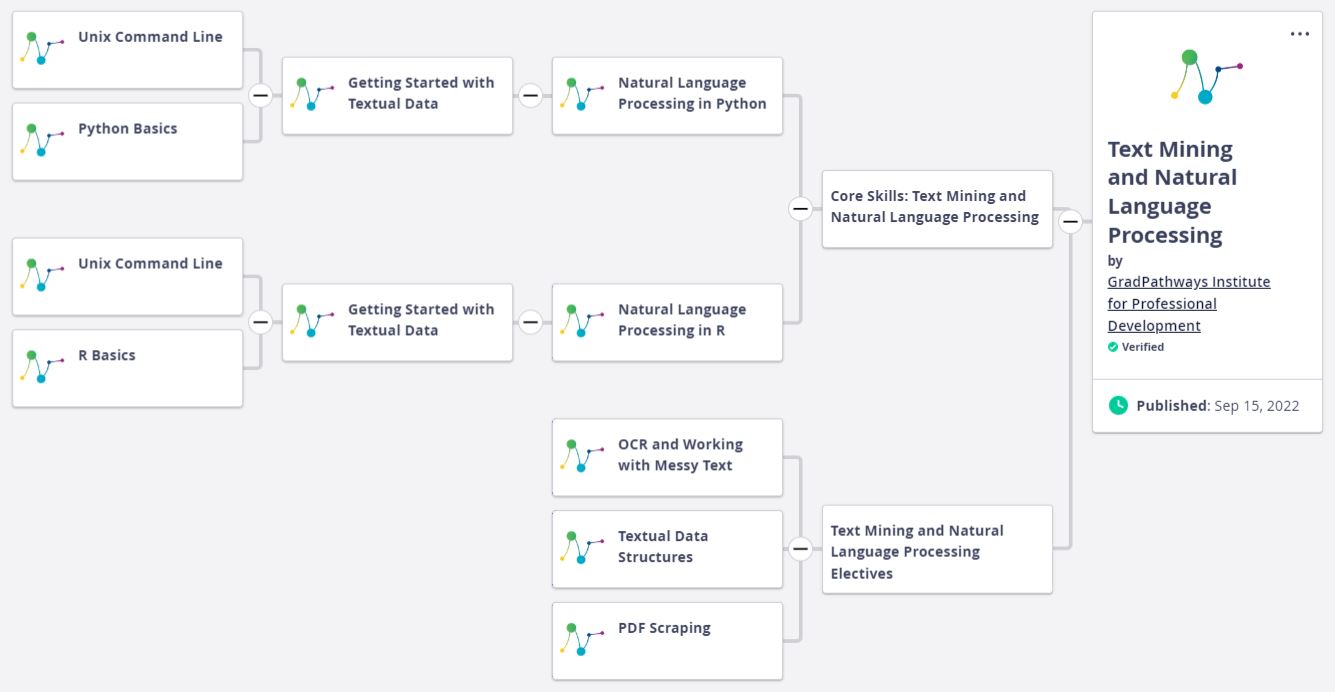Open Core Skills: Text Mining and NLP card
The image size is (1335, 692).
(937, 209)
